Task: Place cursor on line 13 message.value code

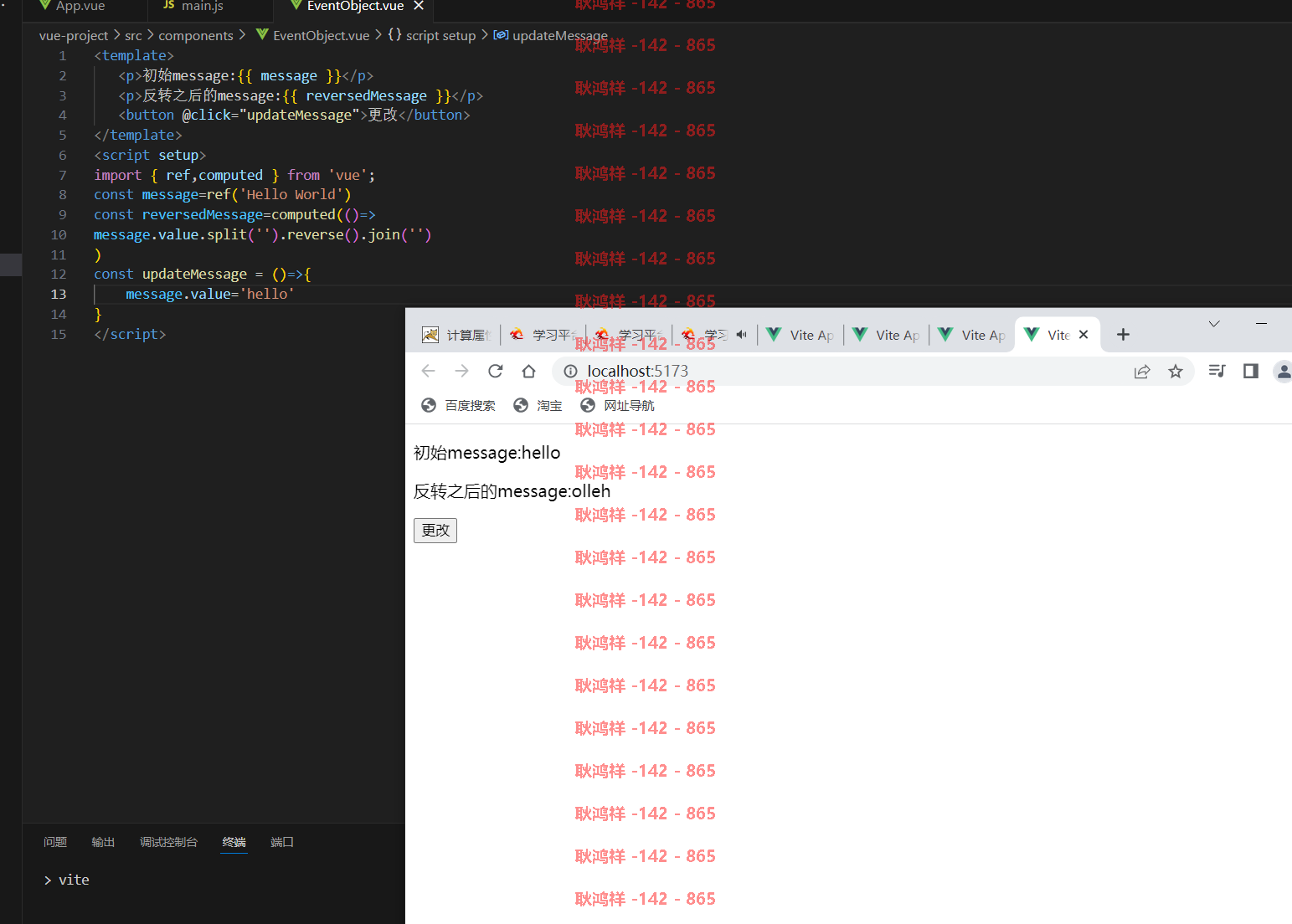Action: (209, 294)
